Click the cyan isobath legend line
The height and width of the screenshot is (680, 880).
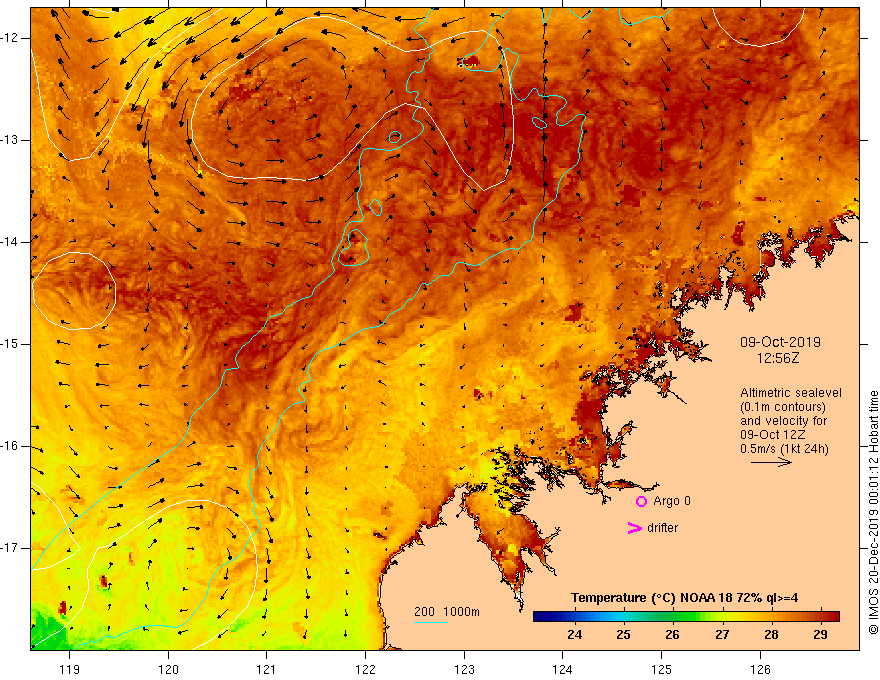431,622
